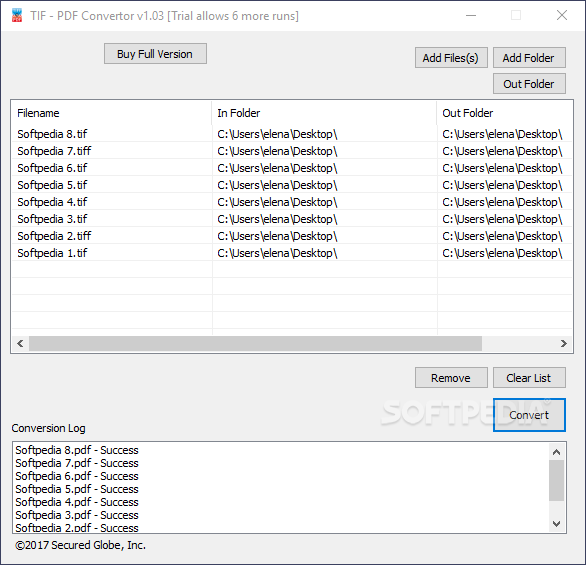Close the TIF - PDF Convertor window

coord(562,15)
